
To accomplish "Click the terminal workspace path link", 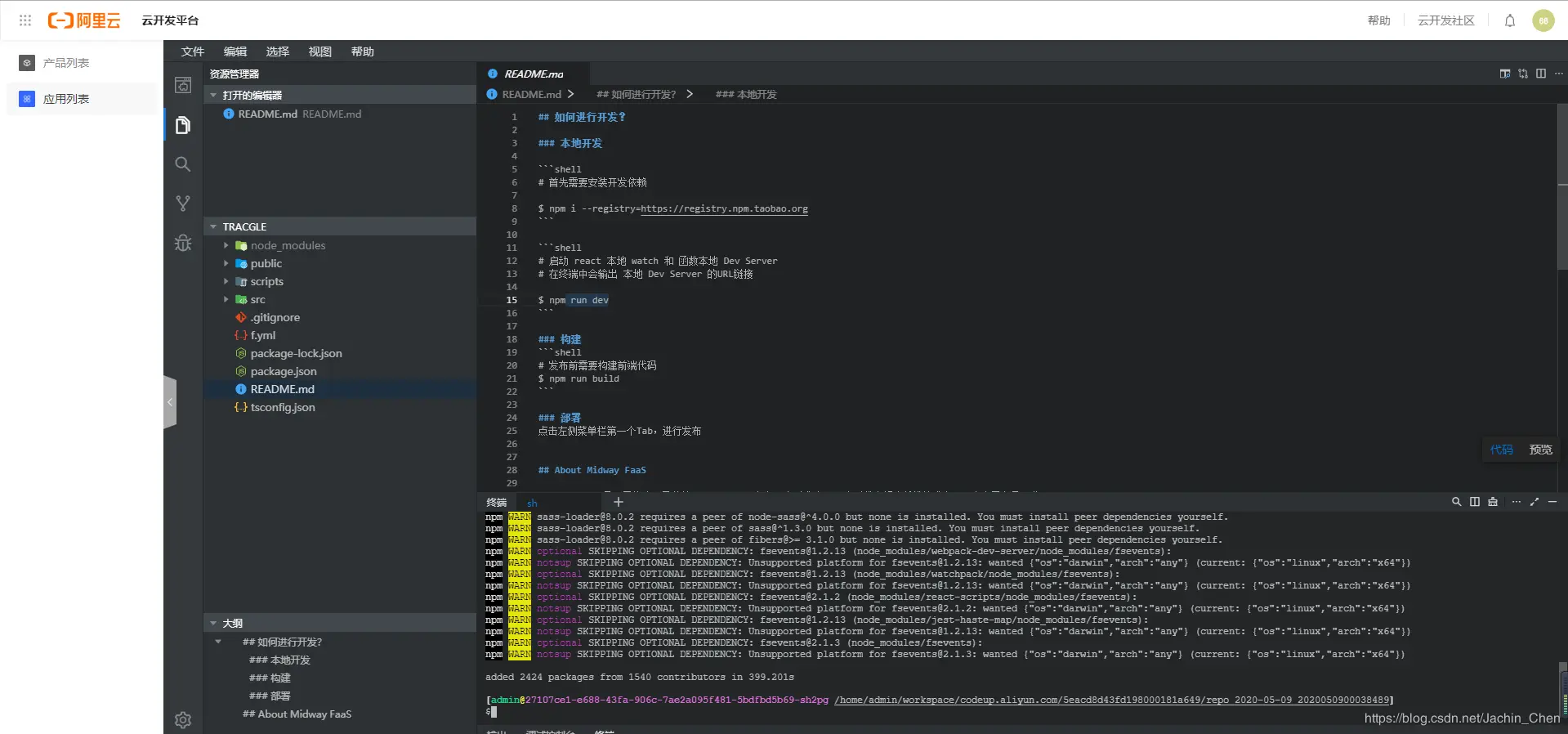I will pyautogui.click(x=1112, y=700).
